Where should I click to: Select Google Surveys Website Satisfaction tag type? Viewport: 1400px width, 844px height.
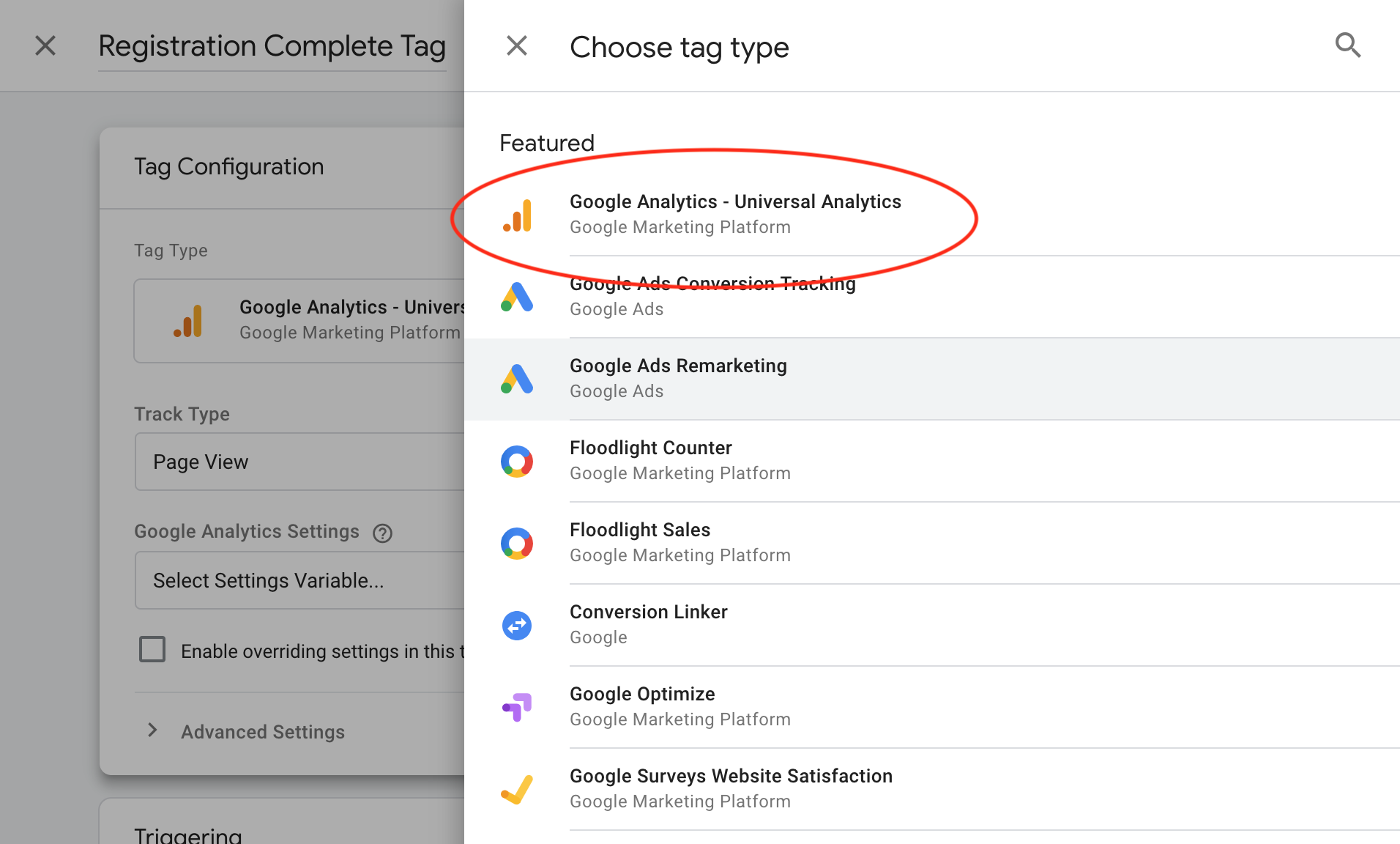tap(932, 789)
